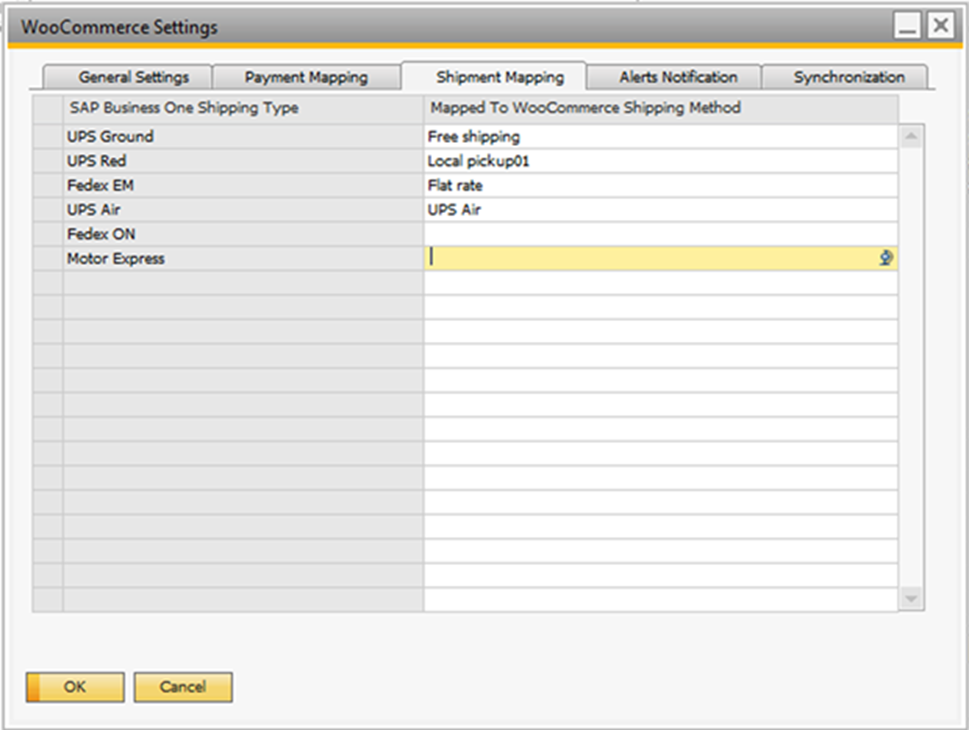This screenshot has width=969, height=730.
Task: Click the scroll up arrow of the grid
Action: [911, 136]
